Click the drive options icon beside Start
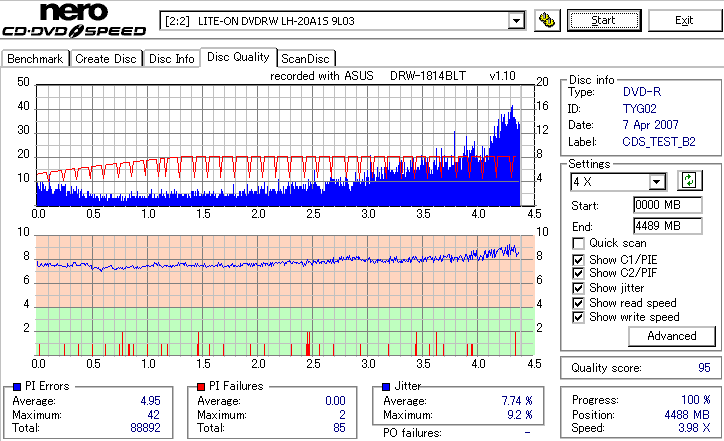 coord(547,20)
